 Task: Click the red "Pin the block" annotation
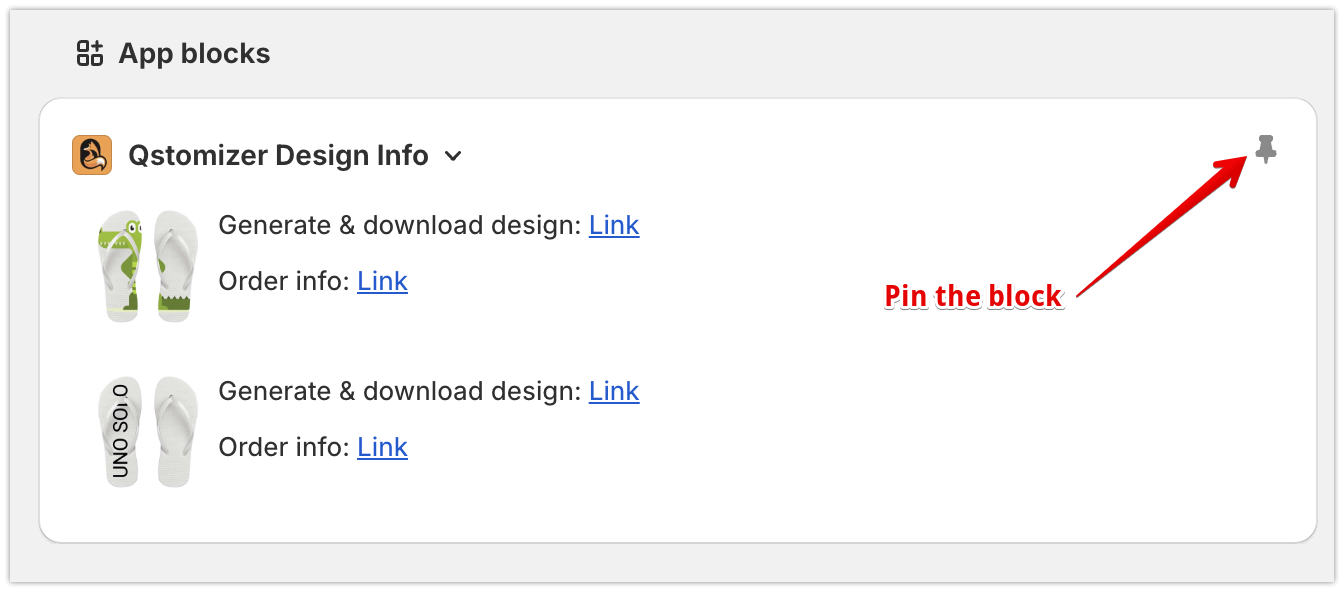973,296
